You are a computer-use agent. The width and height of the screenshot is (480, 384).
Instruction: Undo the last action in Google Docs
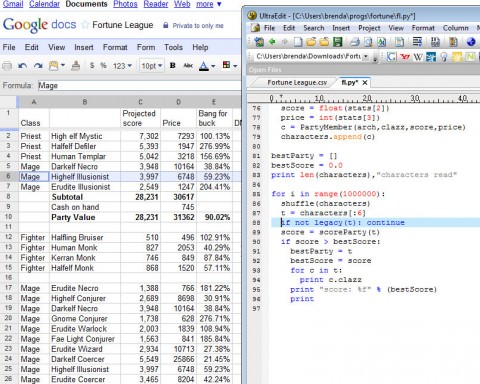22,66
